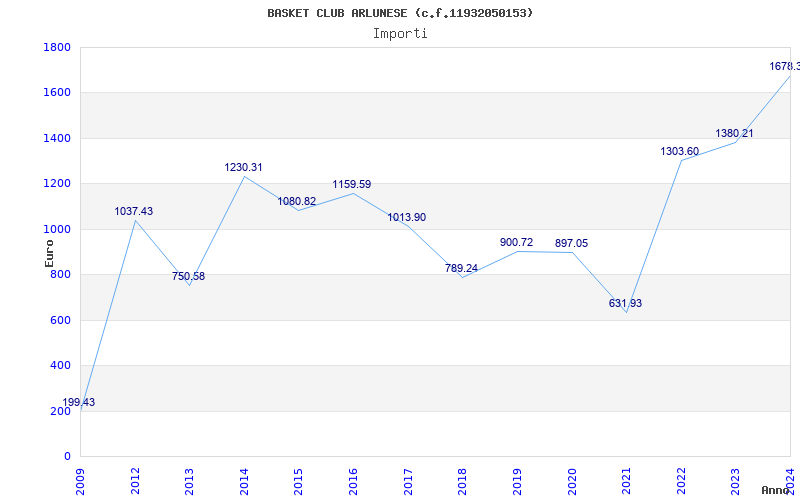Click the y-axis value 800

(61, 274)
